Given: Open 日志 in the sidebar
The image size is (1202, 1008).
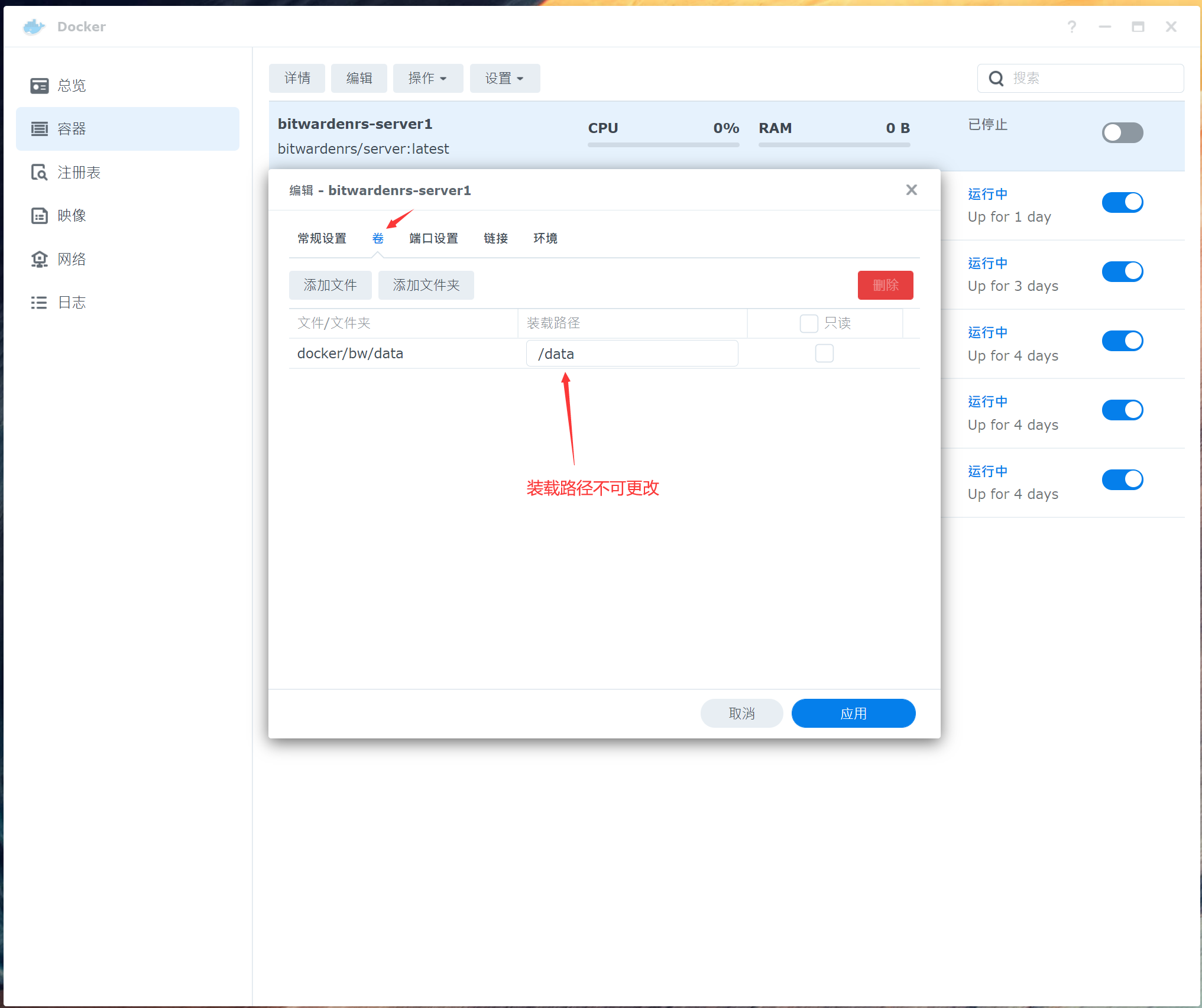Looking at the screenshot, I should point(128,303).
